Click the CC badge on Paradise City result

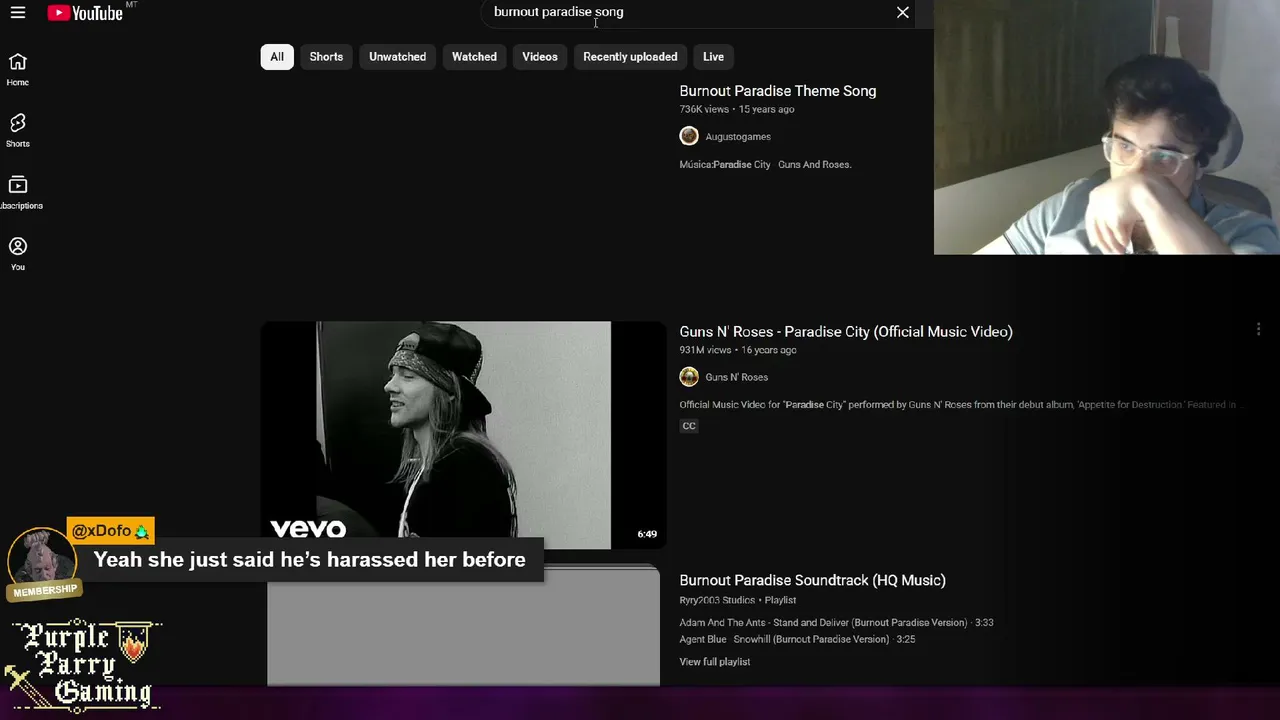click(689, 426)
